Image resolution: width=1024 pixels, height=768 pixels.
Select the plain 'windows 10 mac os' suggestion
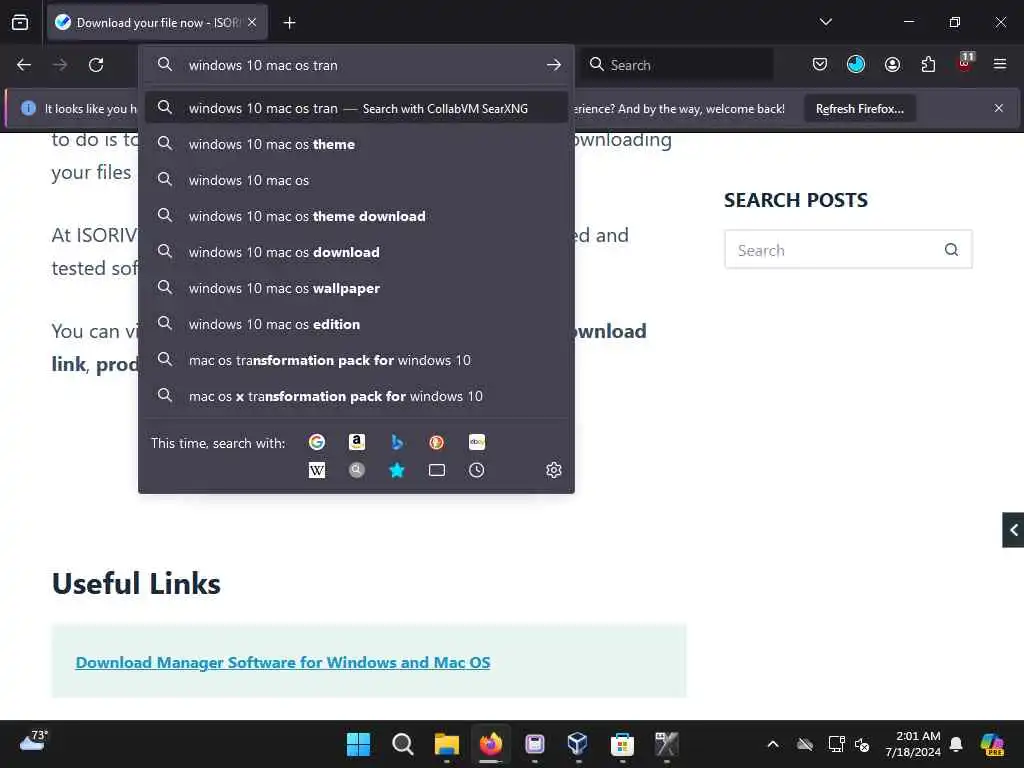(x=357, y=180)
